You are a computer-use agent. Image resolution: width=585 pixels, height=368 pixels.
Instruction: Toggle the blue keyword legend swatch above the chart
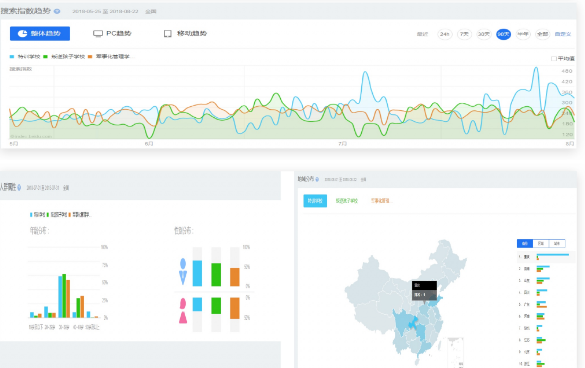click(x=12, y=57)
